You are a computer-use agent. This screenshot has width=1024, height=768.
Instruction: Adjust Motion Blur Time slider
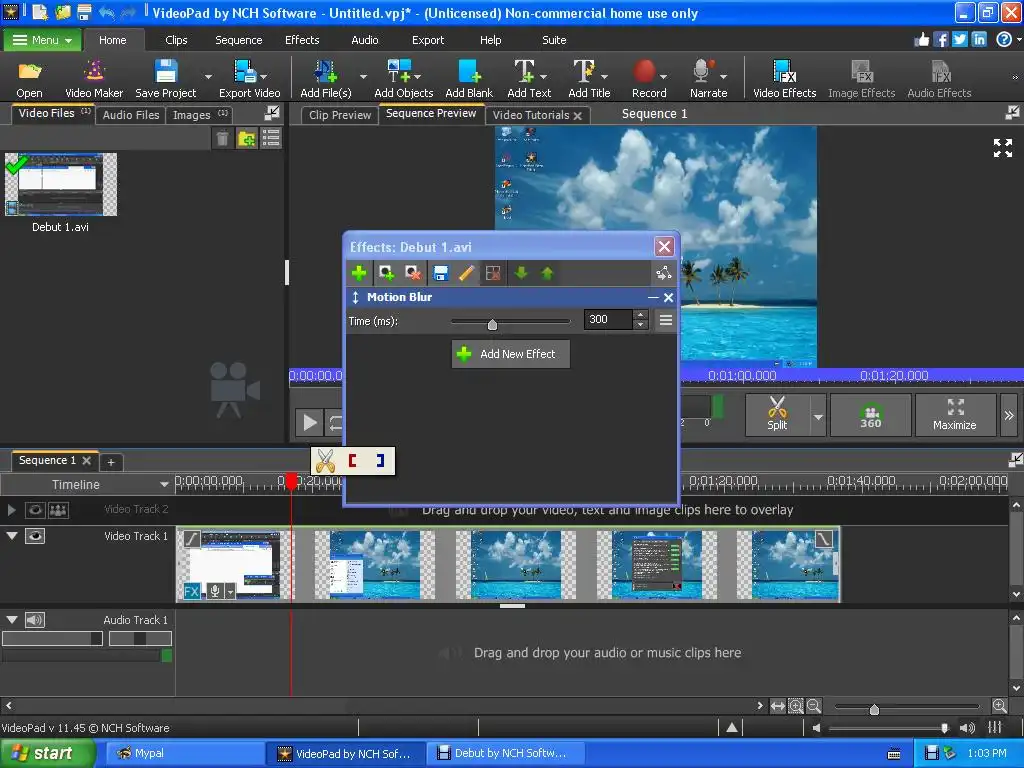509,322
